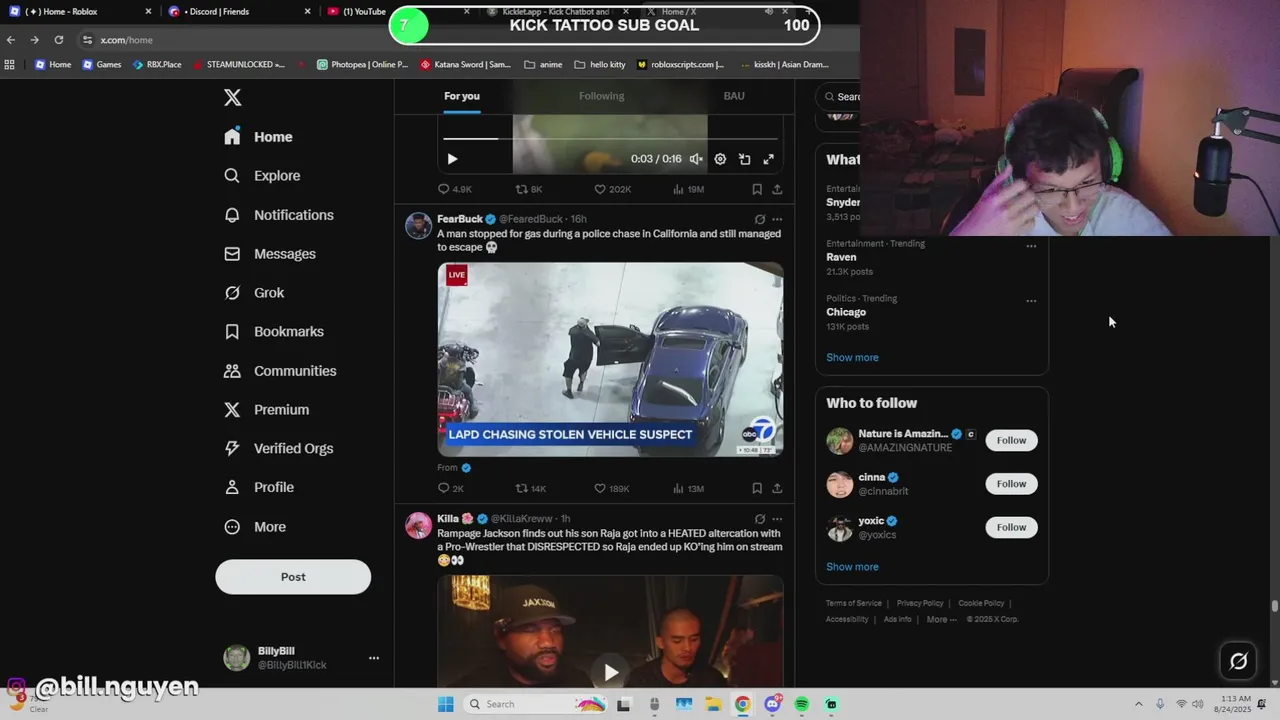
Task: Open the hello kitty bookmarks folder
Action: point(600,64)
